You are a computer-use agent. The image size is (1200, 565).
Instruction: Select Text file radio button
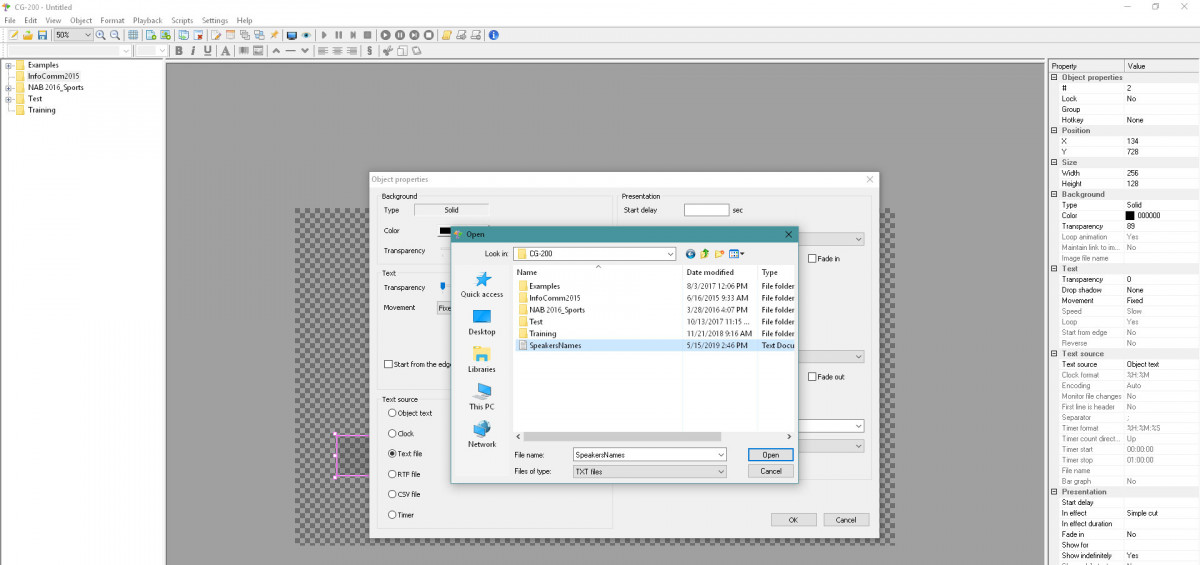(392, 453)
